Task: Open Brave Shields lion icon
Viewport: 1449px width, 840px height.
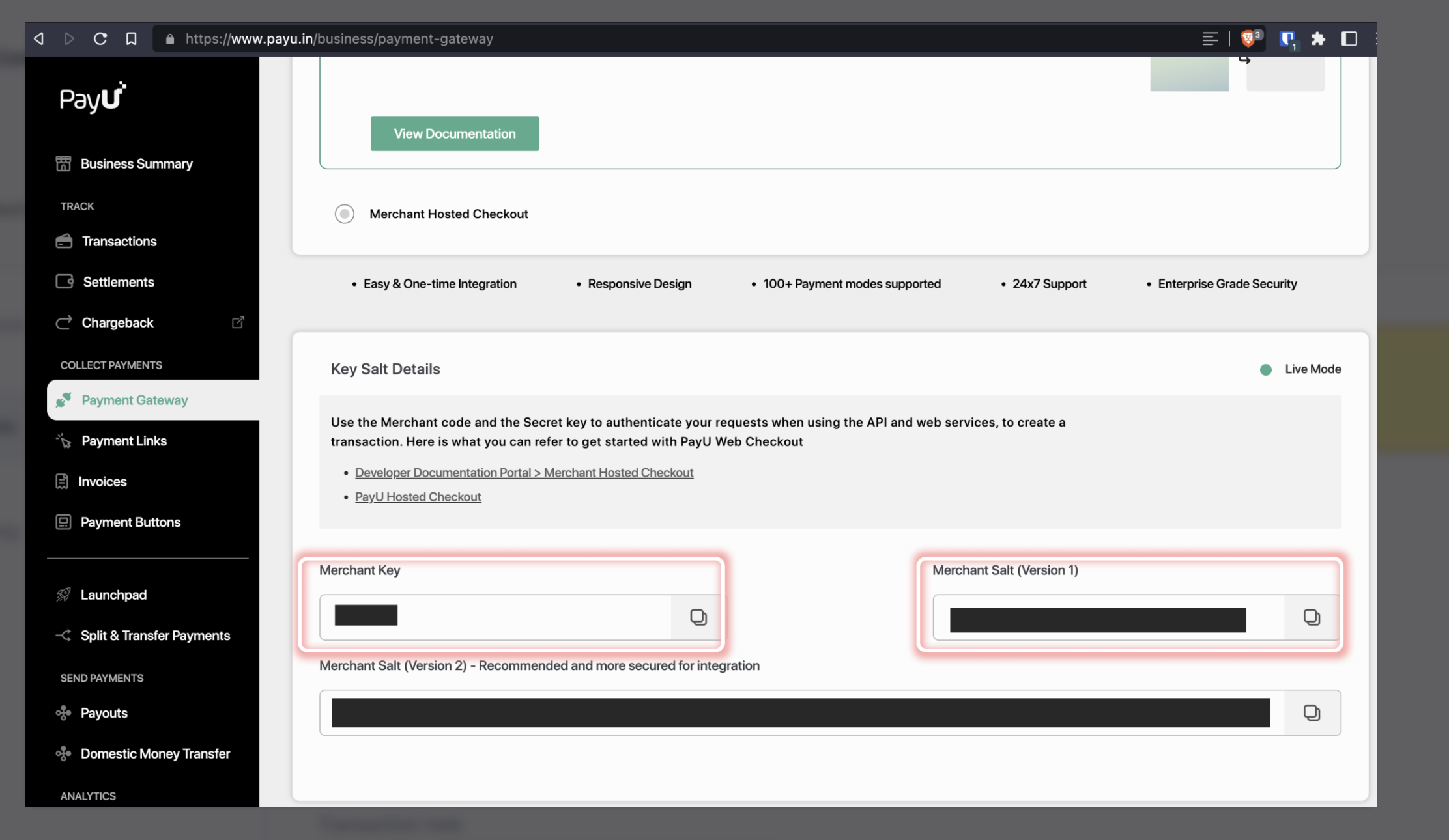Action: pyautogui.click(x=1248, y=38)
